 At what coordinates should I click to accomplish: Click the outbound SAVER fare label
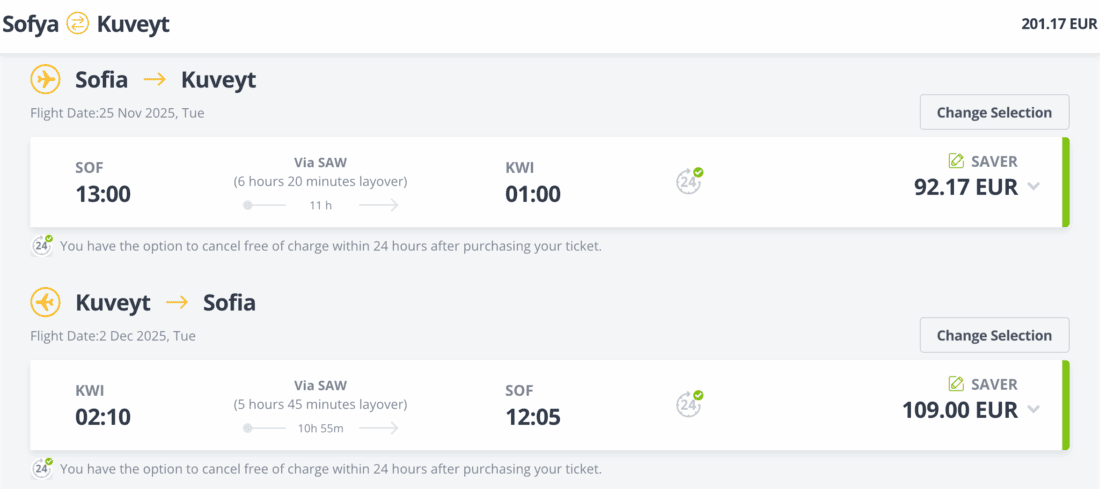click(994, 161)
